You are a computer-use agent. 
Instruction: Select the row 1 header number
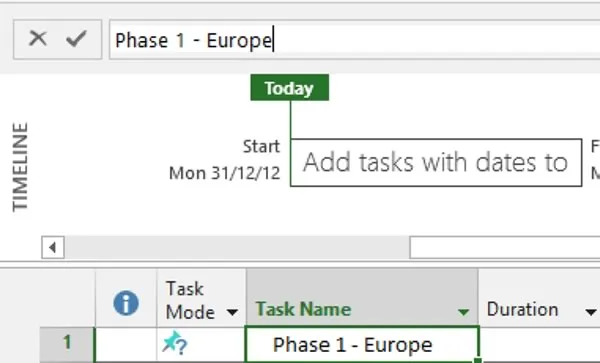[x=67, y=343]
